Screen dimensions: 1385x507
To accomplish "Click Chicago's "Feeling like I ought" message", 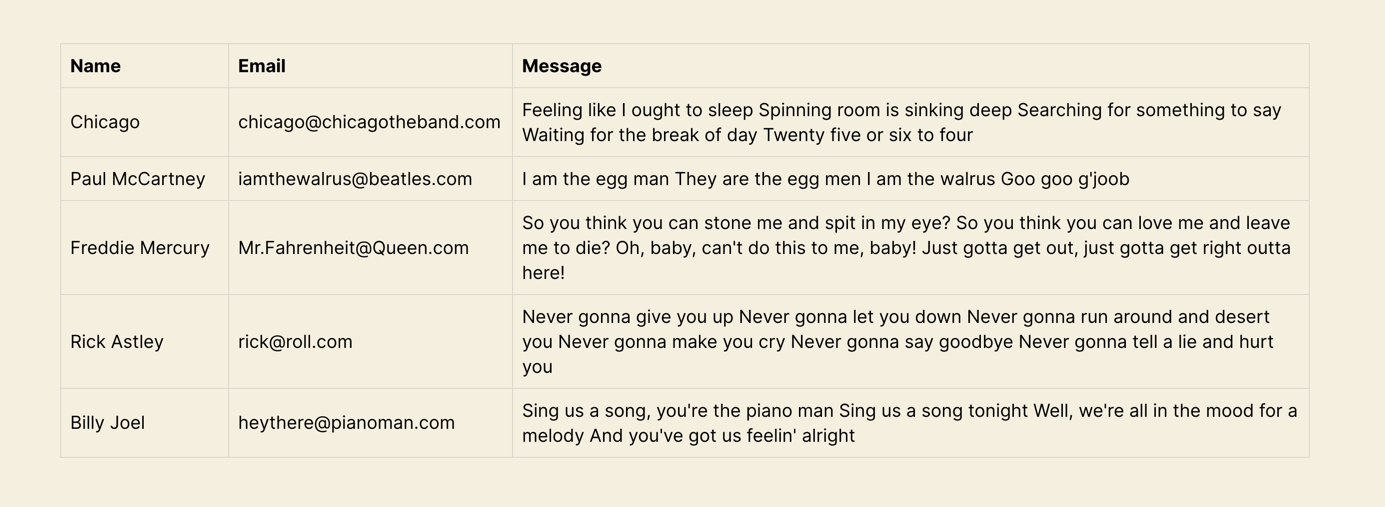I will (x=901, y=122).
